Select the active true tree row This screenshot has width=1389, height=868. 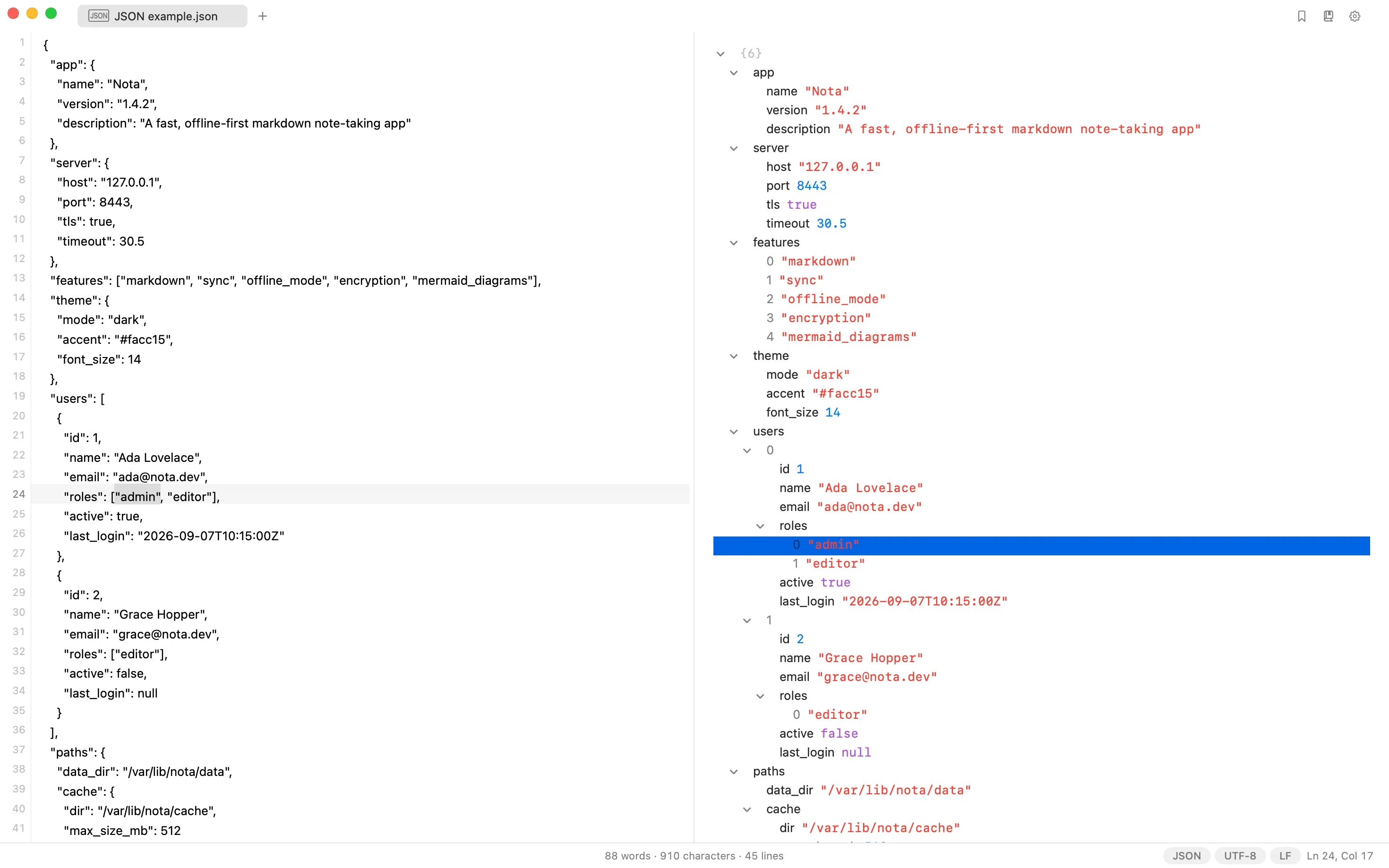point(1041,583)
